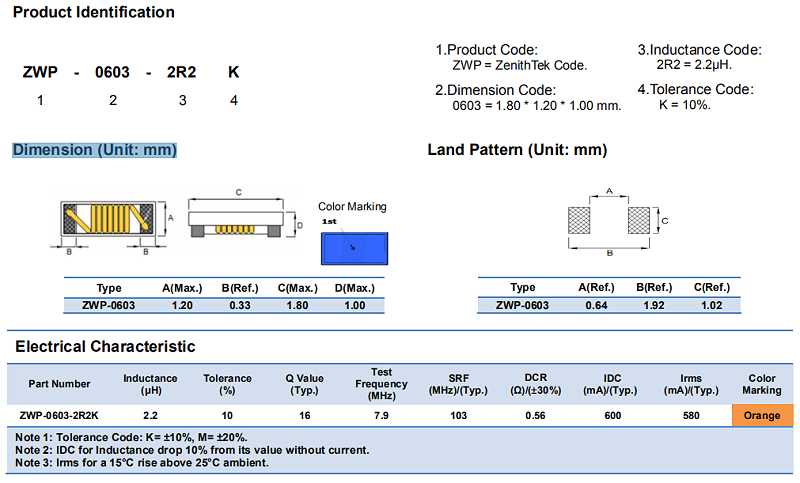
Task: Click "A(Max.)" header in dimension table
Action: (x=182, y=288)
